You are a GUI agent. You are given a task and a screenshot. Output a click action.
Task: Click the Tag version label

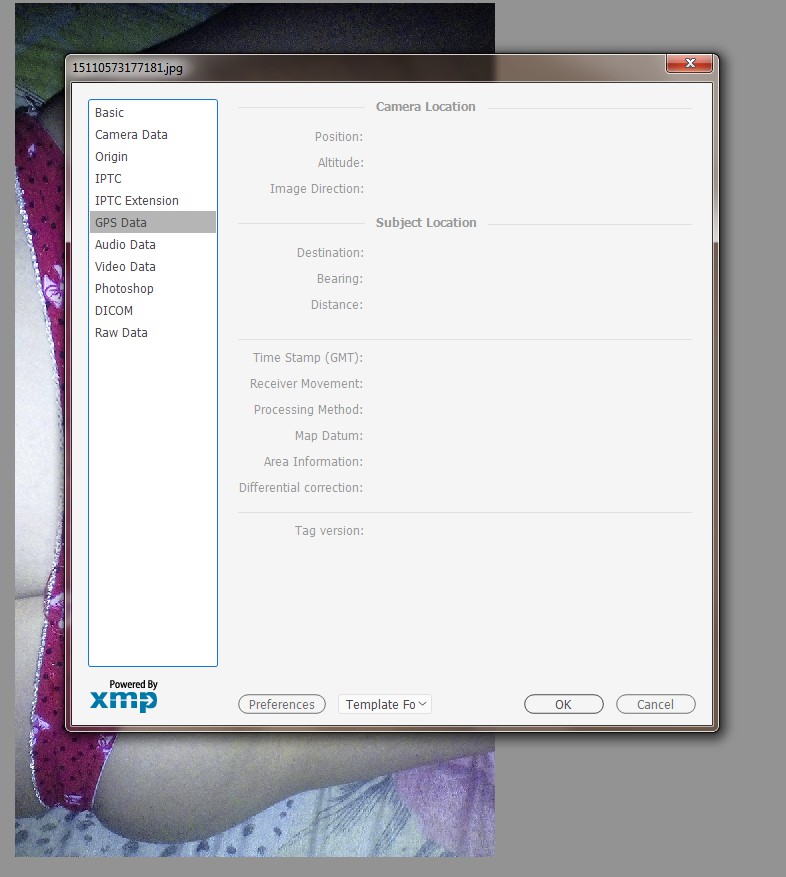coord(330,530)
